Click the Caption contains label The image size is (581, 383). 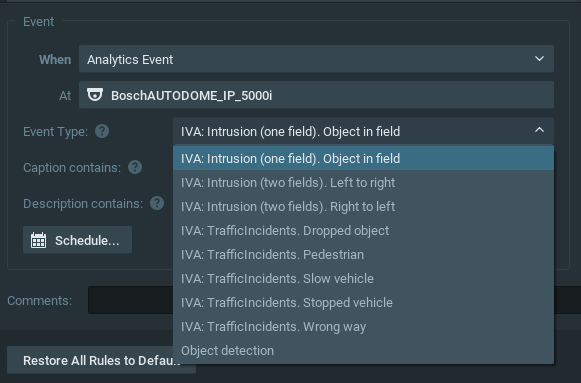click(72, 167)
